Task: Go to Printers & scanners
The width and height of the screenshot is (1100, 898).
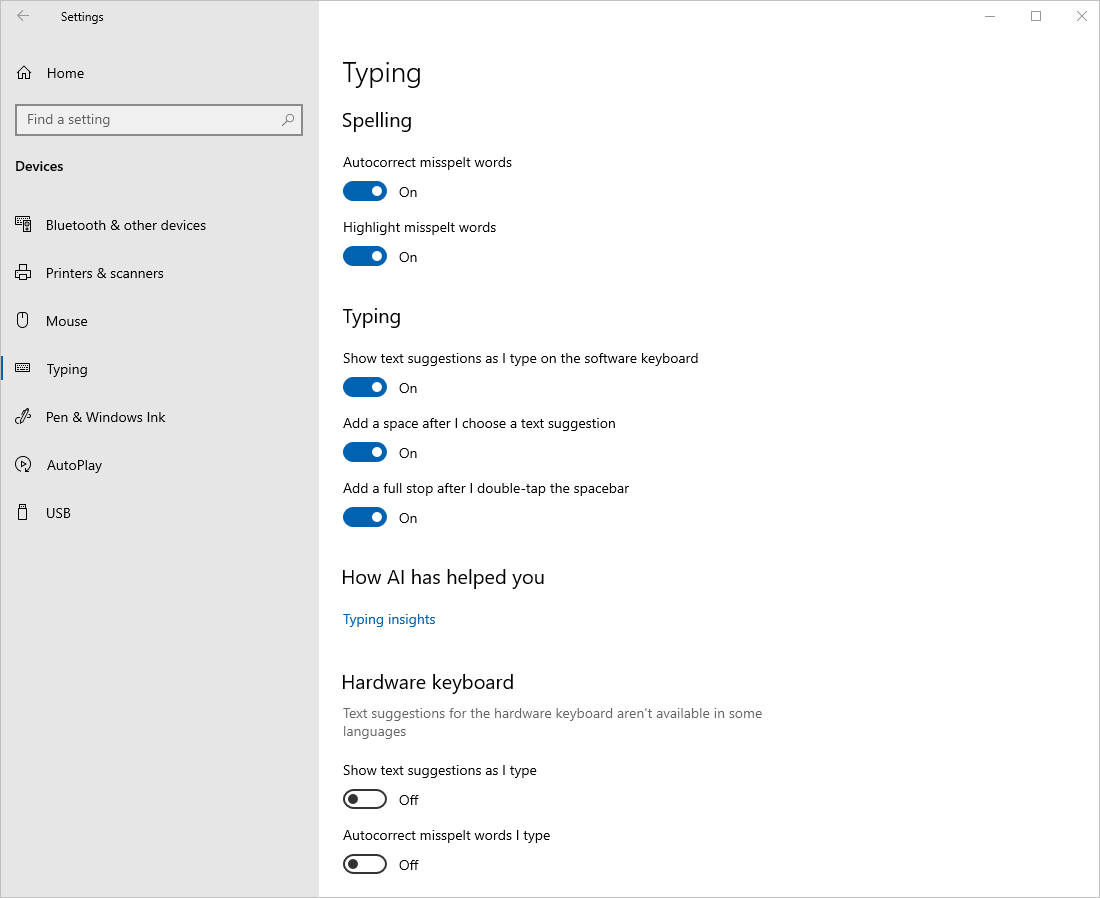Action: click(159, 273)
